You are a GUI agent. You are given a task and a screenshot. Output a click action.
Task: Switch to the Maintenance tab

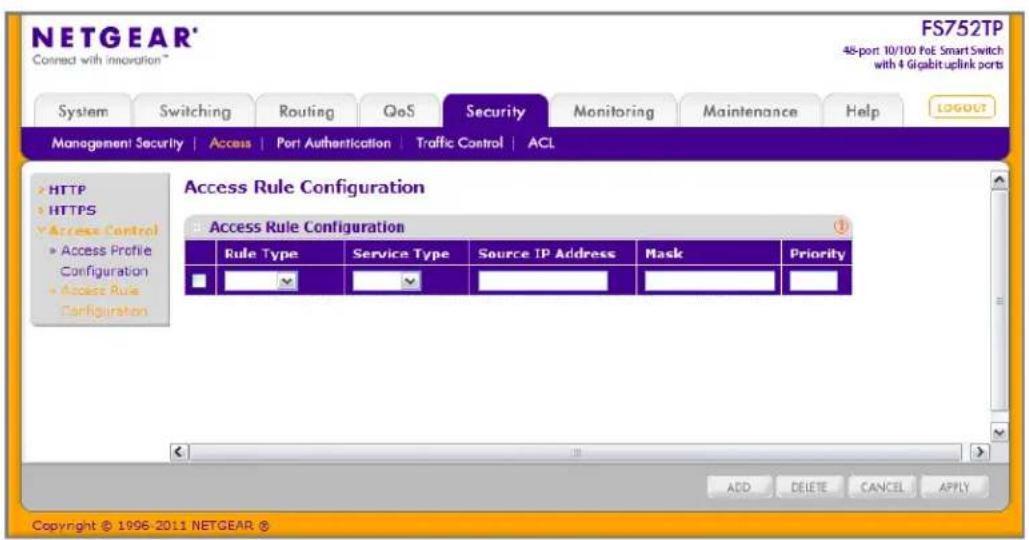coord(750,112)
